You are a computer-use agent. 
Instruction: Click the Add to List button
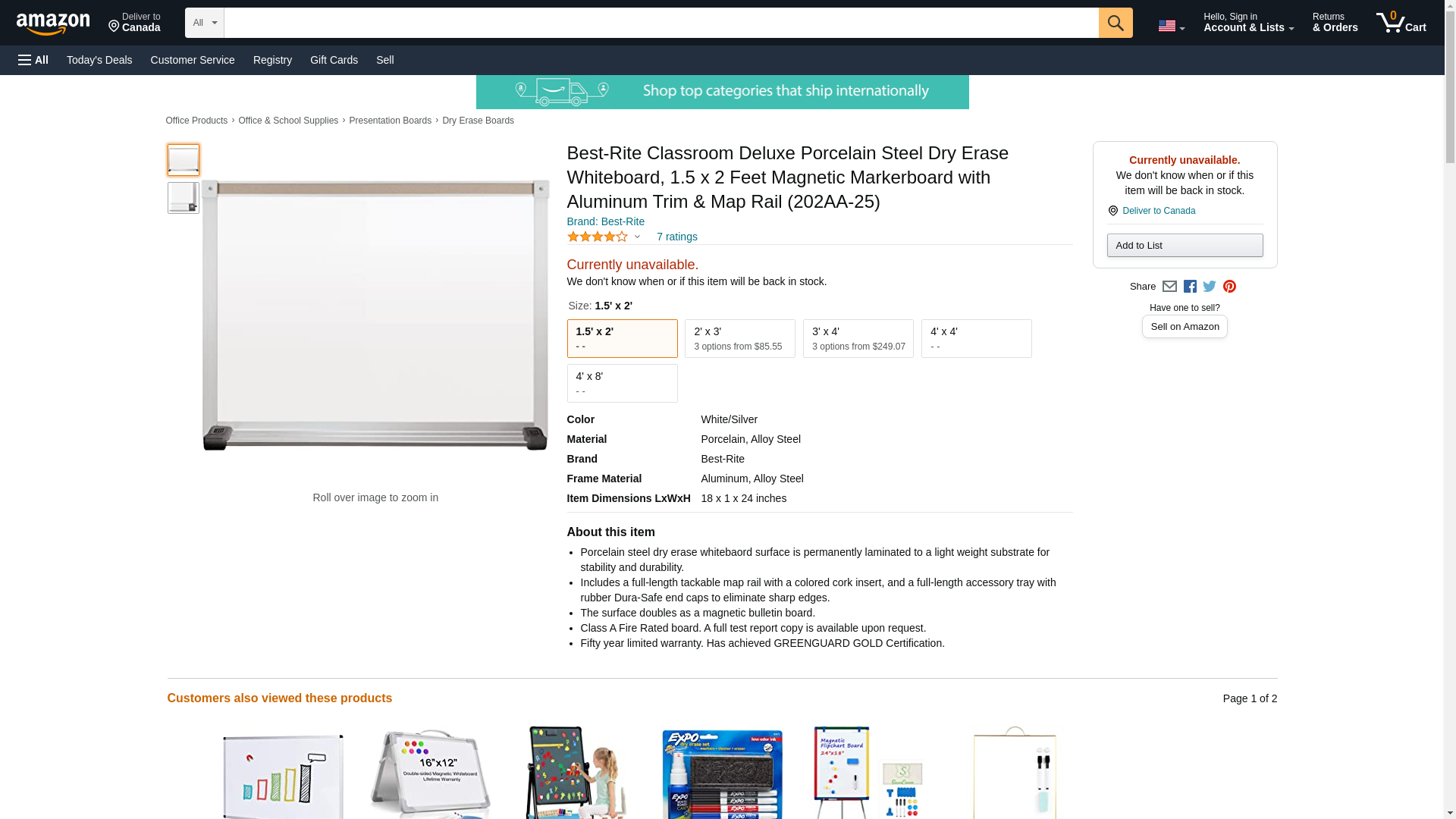click(x=1185, y=245)
